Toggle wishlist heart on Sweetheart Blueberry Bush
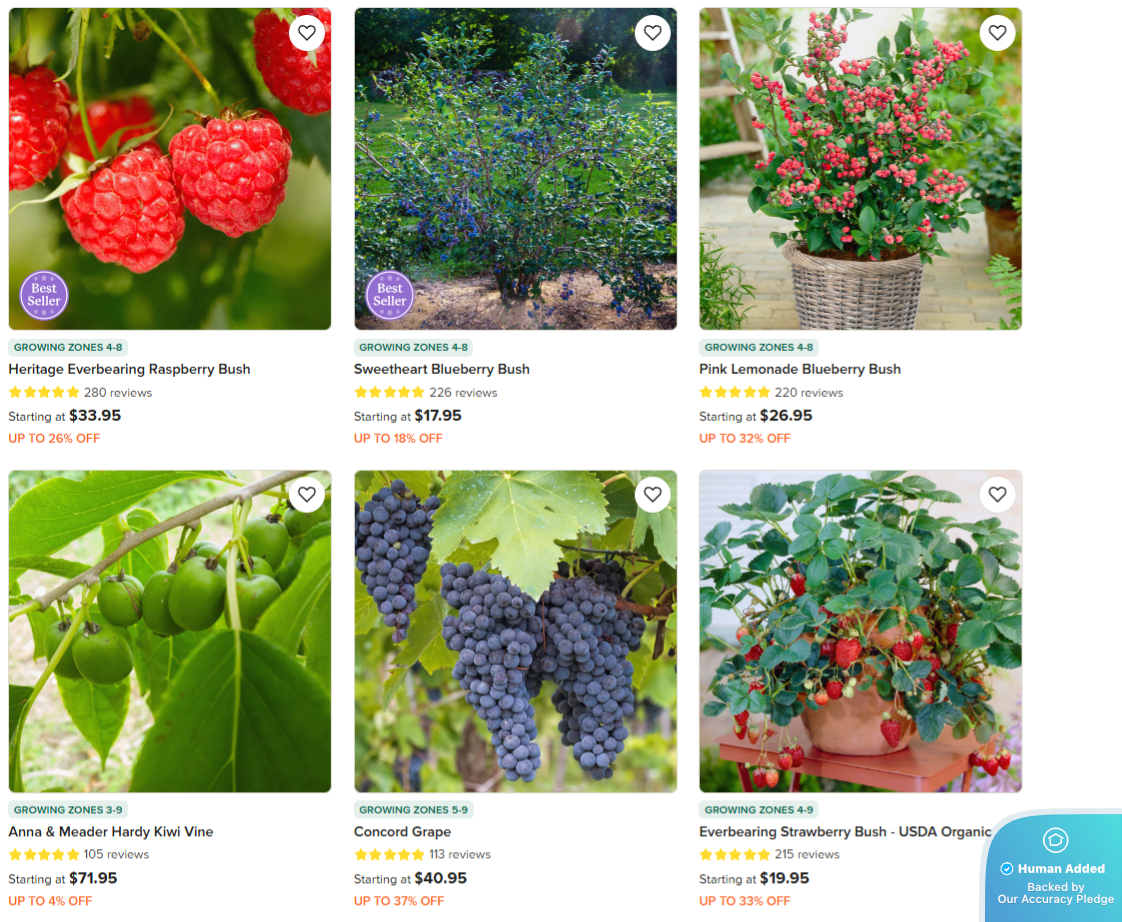The image size is (1122, 922). click(x=653, y=32)
